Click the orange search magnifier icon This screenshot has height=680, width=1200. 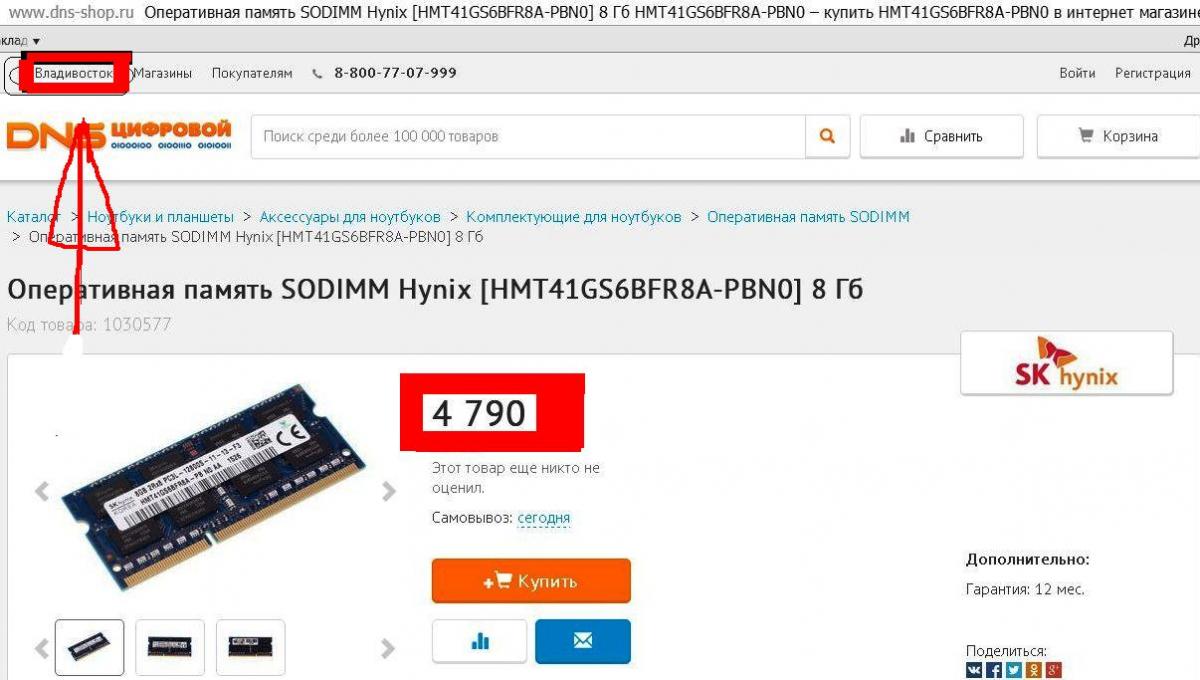coord(827,136)
